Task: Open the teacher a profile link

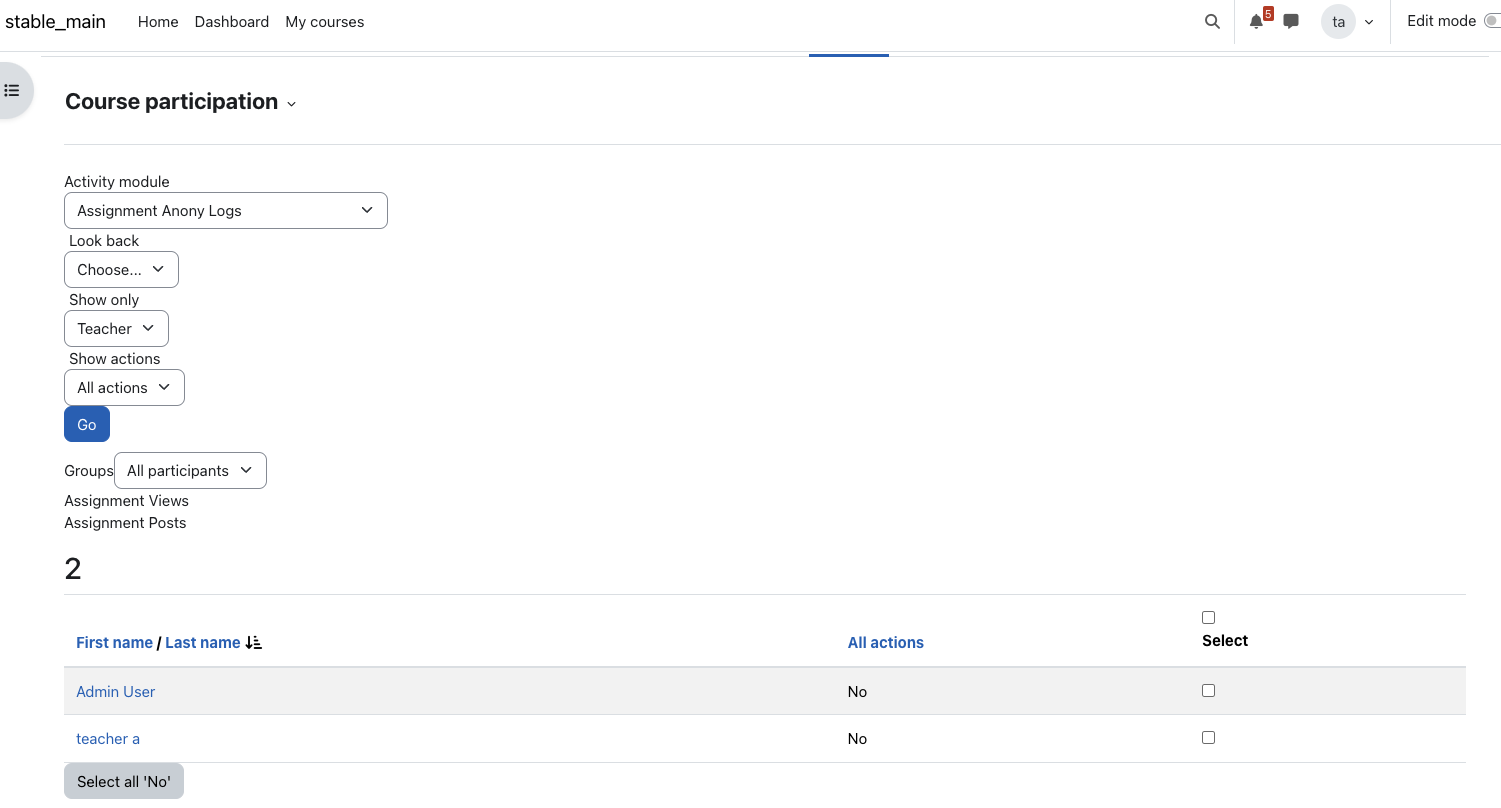Action: [x=108, y=738]
